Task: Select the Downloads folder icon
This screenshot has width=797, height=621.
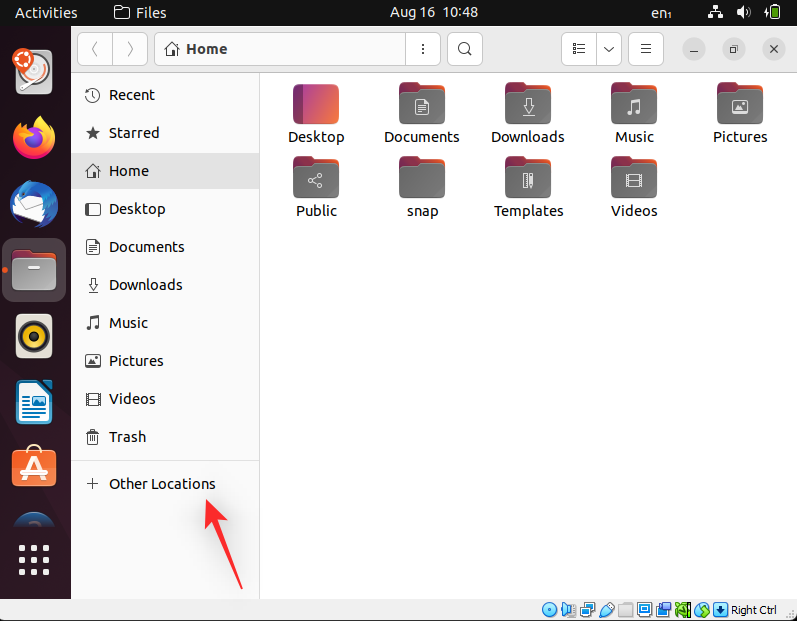Action: click(x=528, y=104)
